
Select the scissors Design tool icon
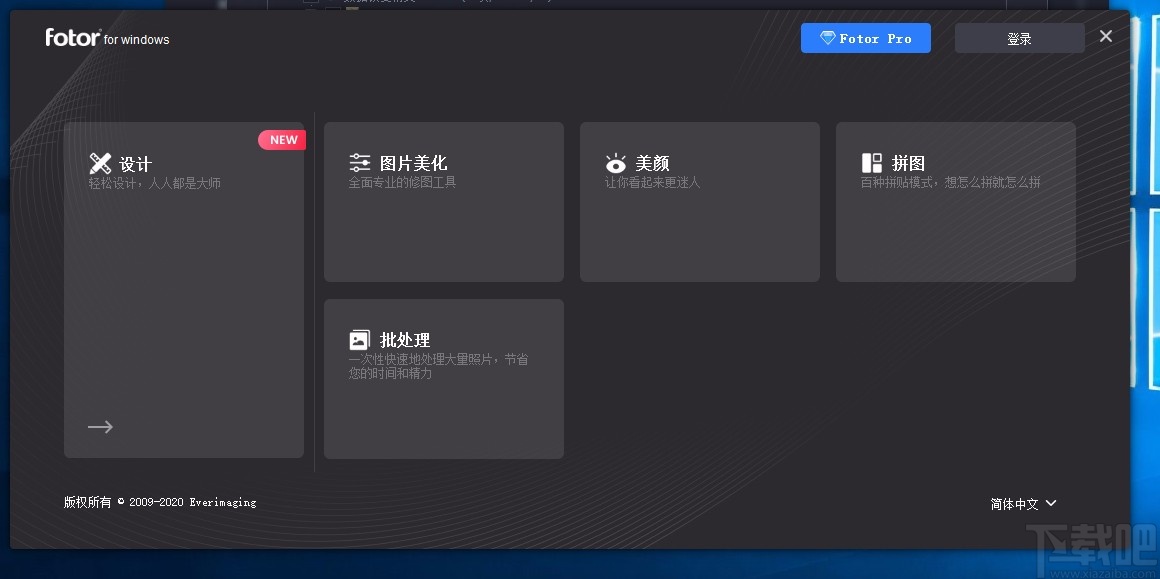pos(100,163)
